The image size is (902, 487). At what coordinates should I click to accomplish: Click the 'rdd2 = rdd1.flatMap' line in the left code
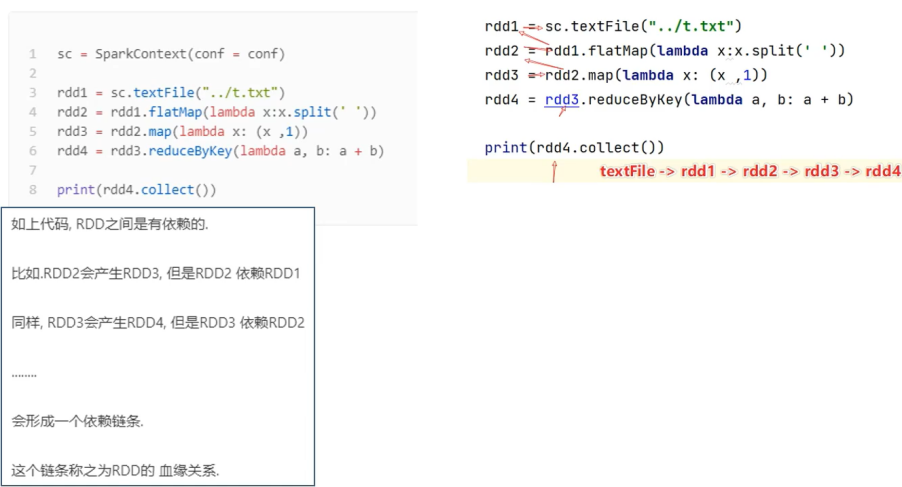217,112
